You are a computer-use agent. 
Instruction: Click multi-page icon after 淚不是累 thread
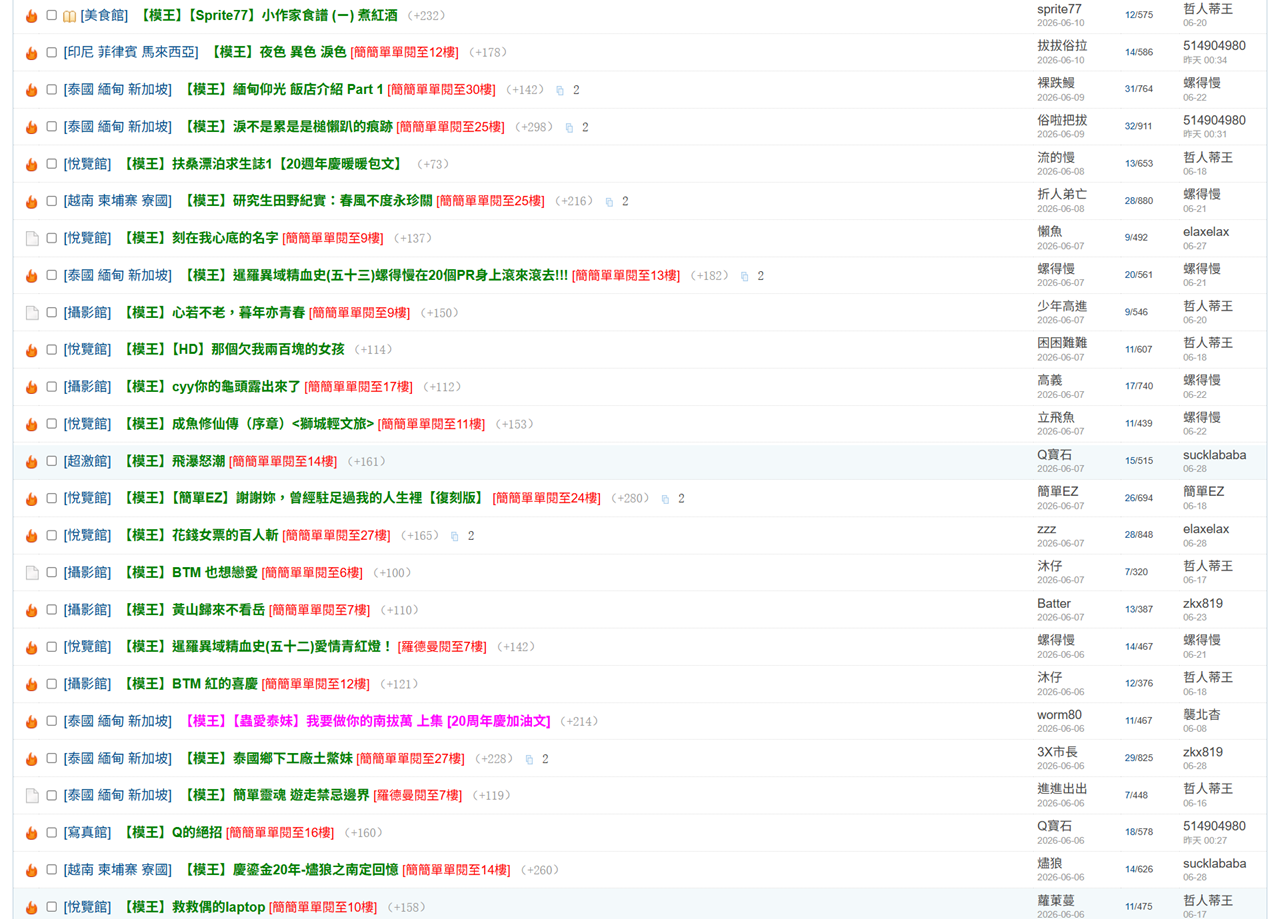(x=569, y=127)
